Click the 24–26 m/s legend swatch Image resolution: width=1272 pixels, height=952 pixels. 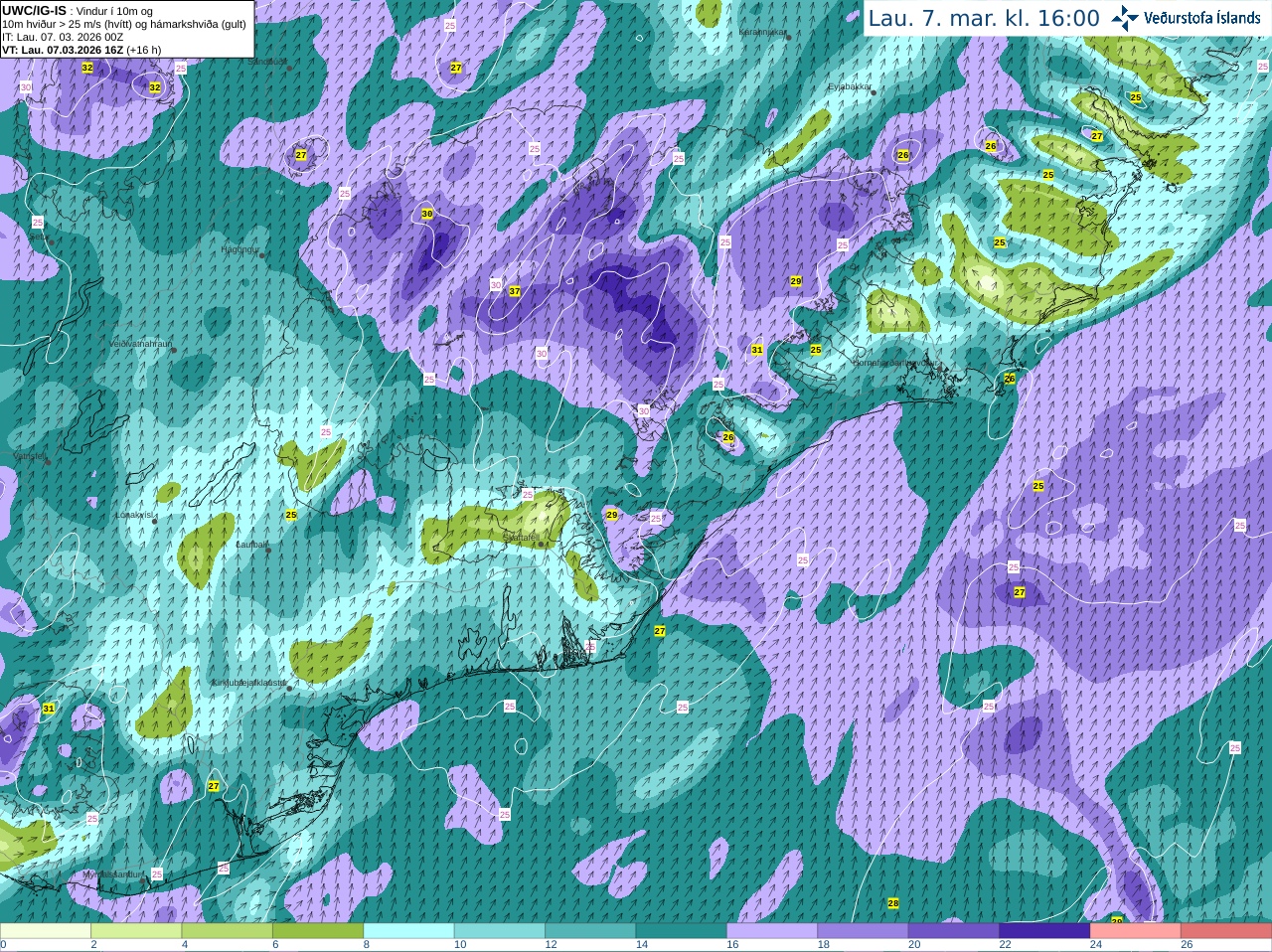[1136, 931]
